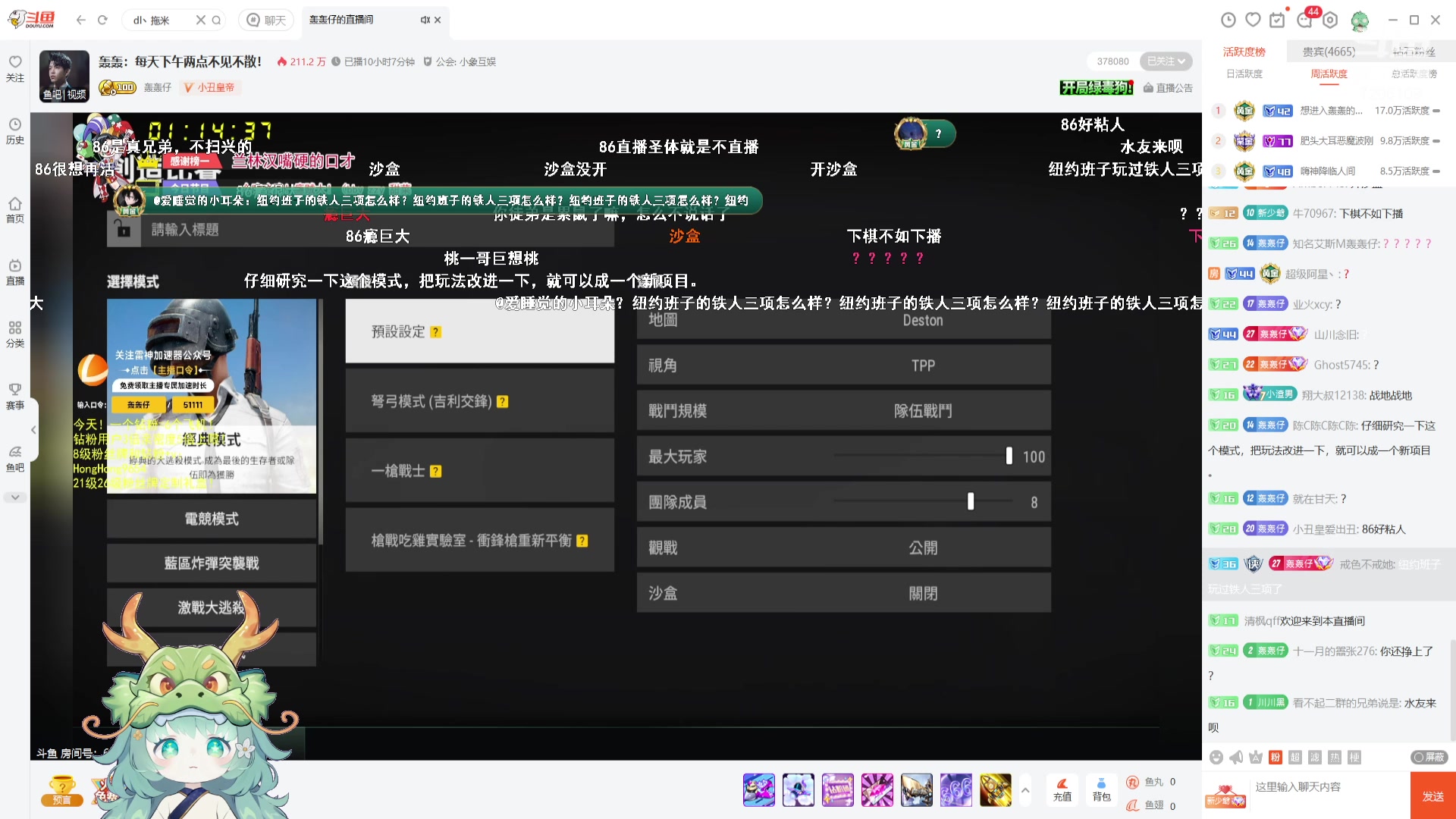
Task: Click the 充值 recharge button
Action: tap(1062, 790)
